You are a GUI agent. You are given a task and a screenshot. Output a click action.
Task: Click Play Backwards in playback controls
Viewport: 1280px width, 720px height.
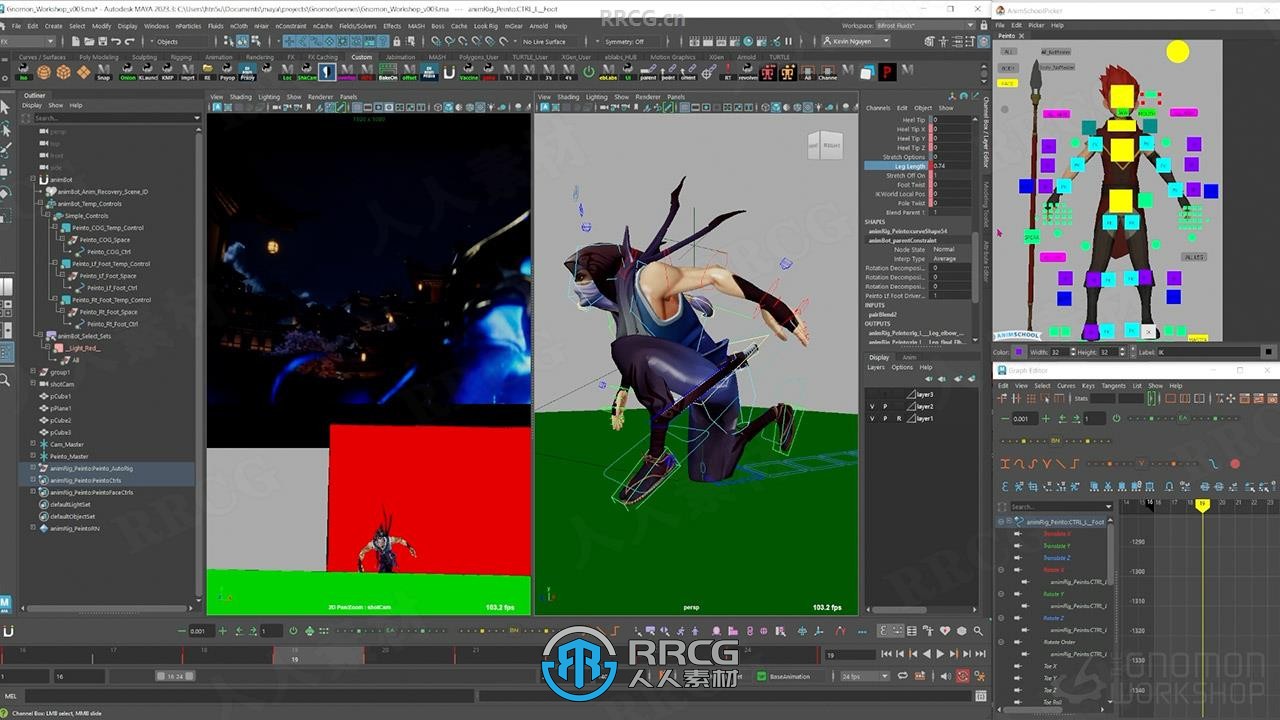(926, 654)
